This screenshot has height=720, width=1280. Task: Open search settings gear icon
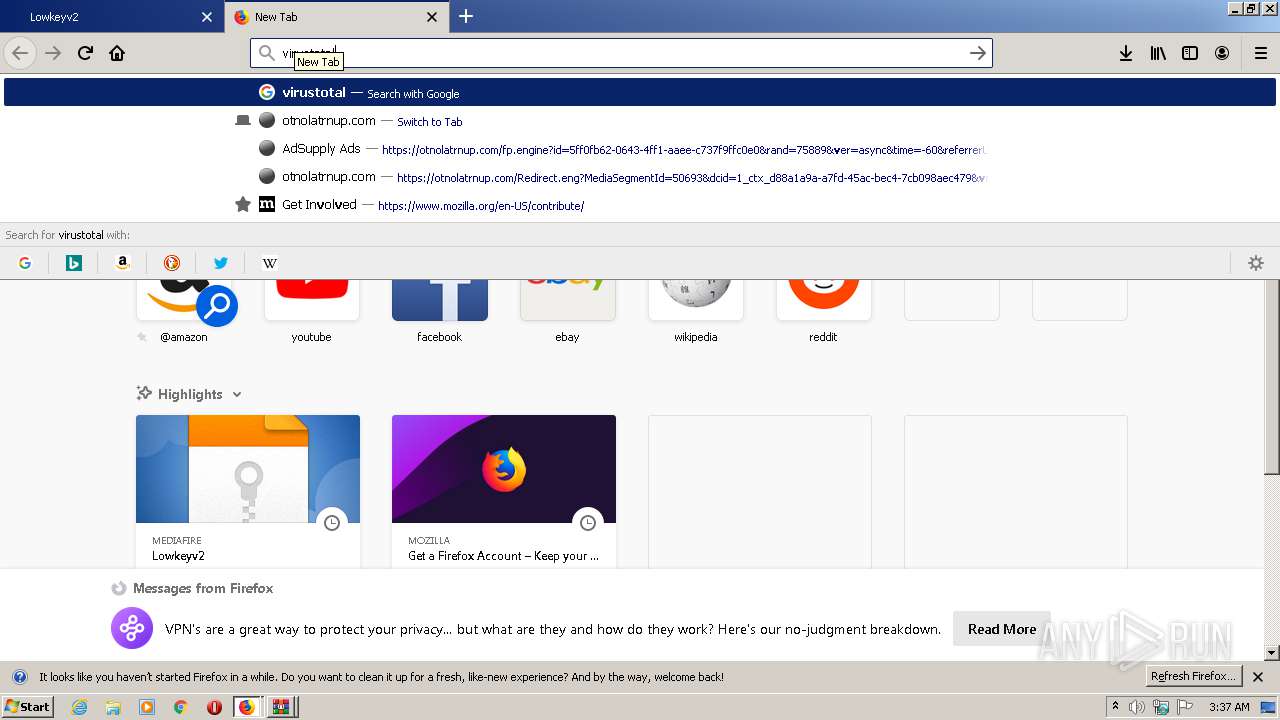(x=1256, y=263)
